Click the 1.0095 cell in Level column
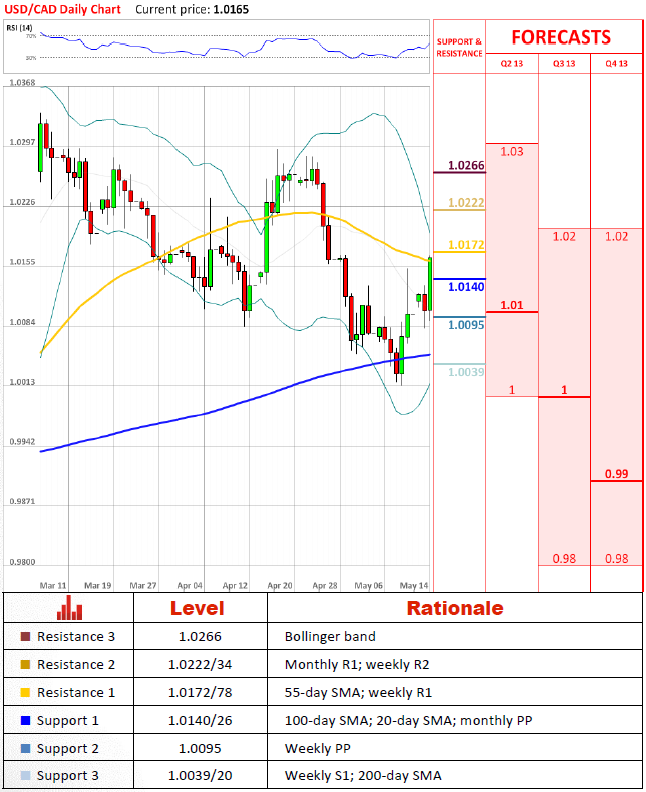Screen dimensions: 646x792 [x=200, y=748]
